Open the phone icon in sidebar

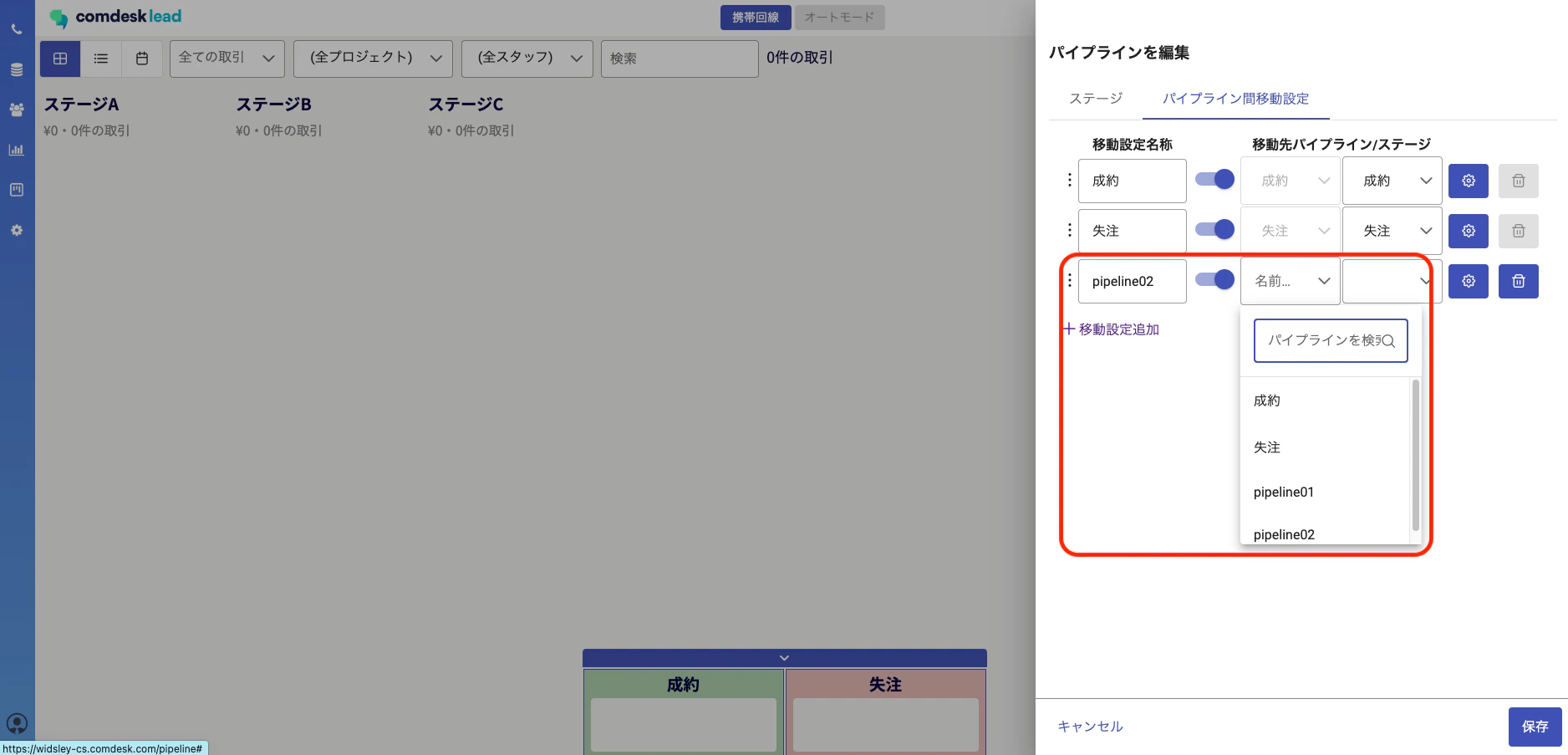[x=17, y=29]
